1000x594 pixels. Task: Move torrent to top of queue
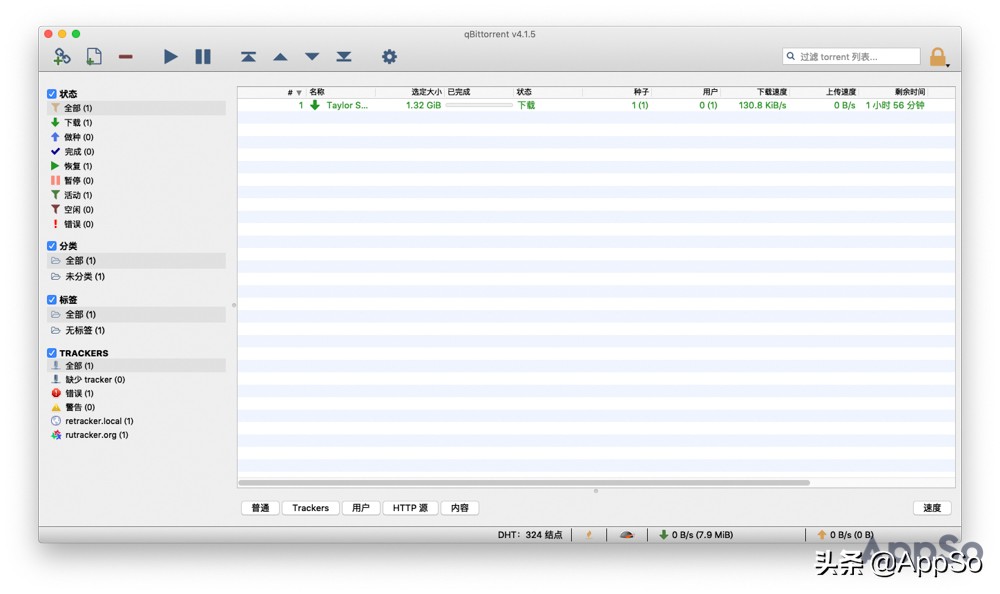[248, 57]
